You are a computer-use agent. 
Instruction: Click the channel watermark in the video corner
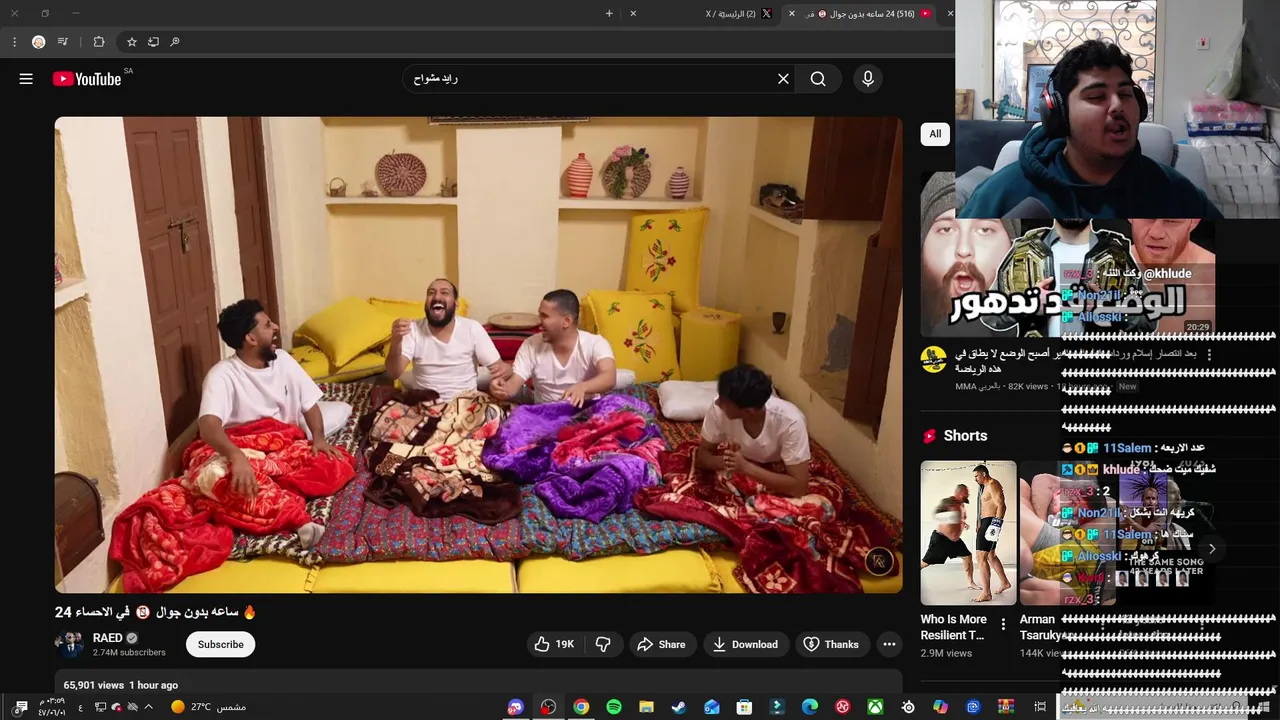pos(878,562)
